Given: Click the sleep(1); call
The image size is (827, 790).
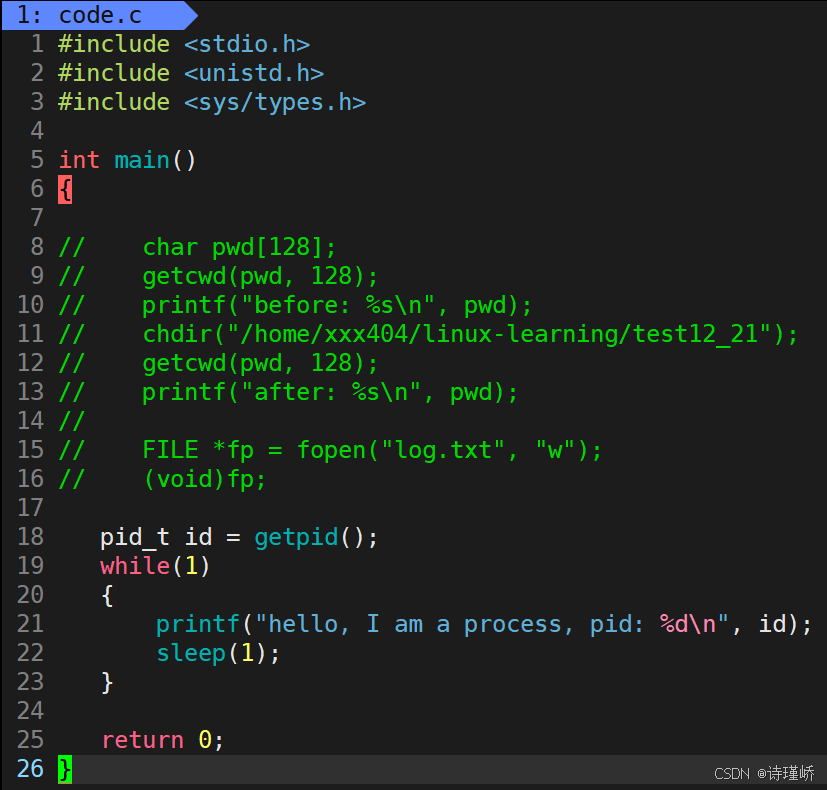Looking at the screenshot, I should pos(218,653).
